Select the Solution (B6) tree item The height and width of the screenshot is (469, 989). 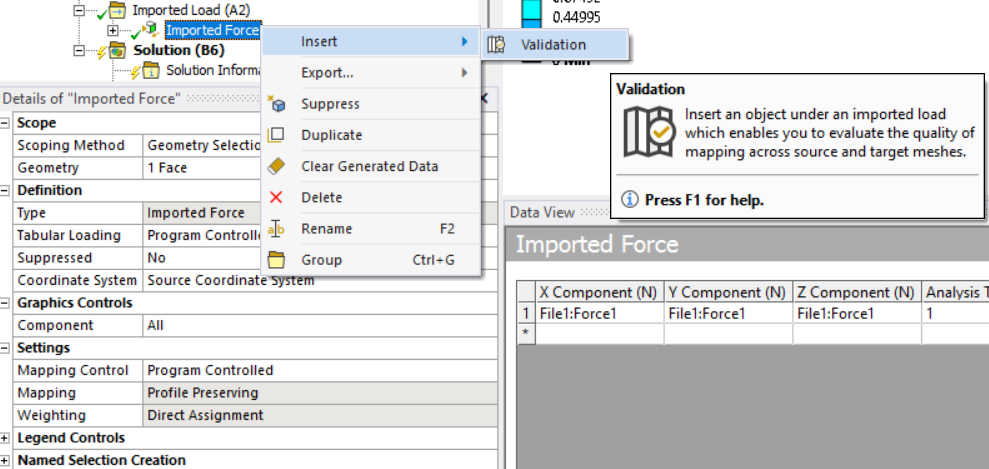[x=178, y=50]
